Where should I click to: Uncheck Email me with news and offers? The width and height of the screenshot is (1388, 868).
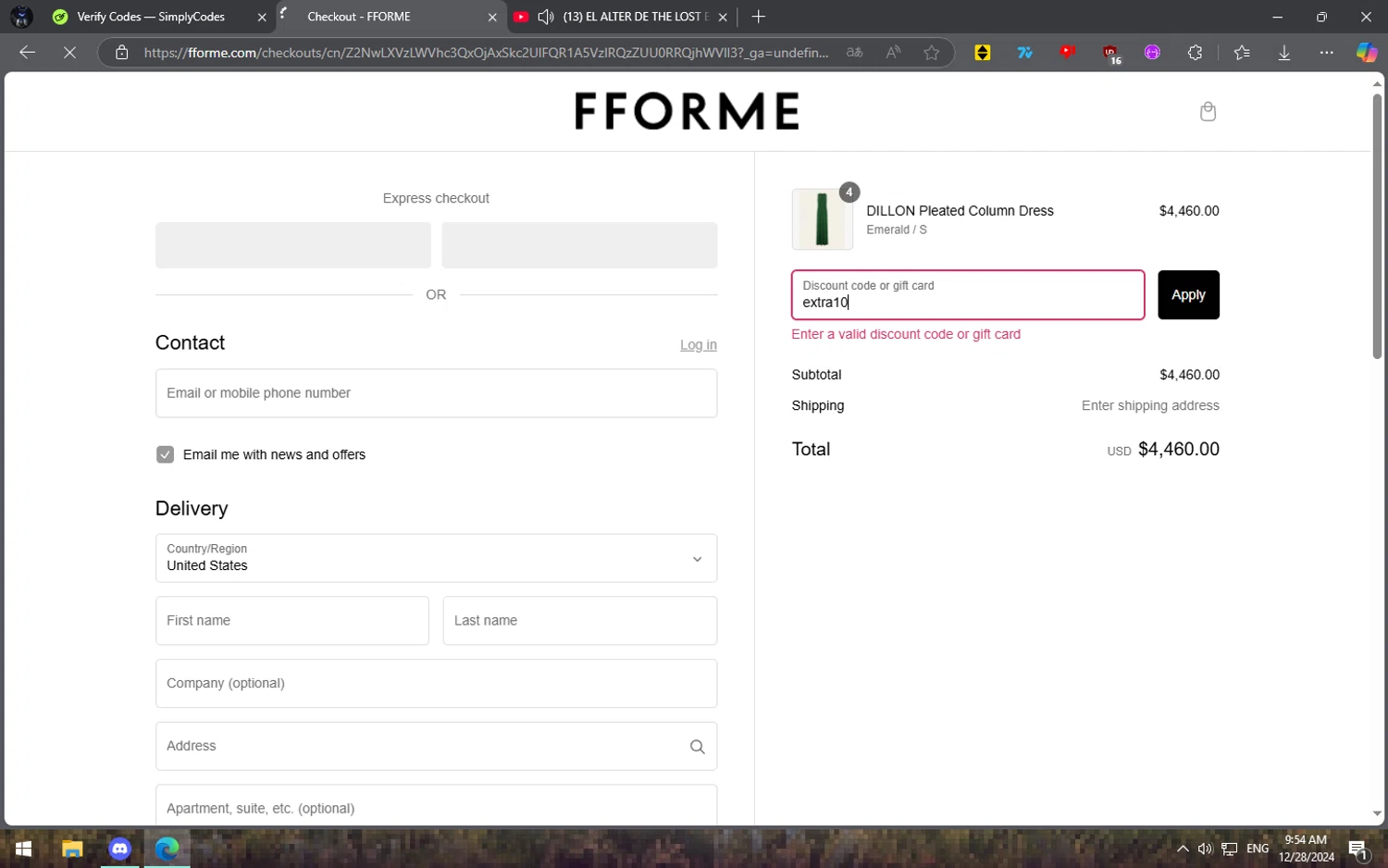[165, 454]
